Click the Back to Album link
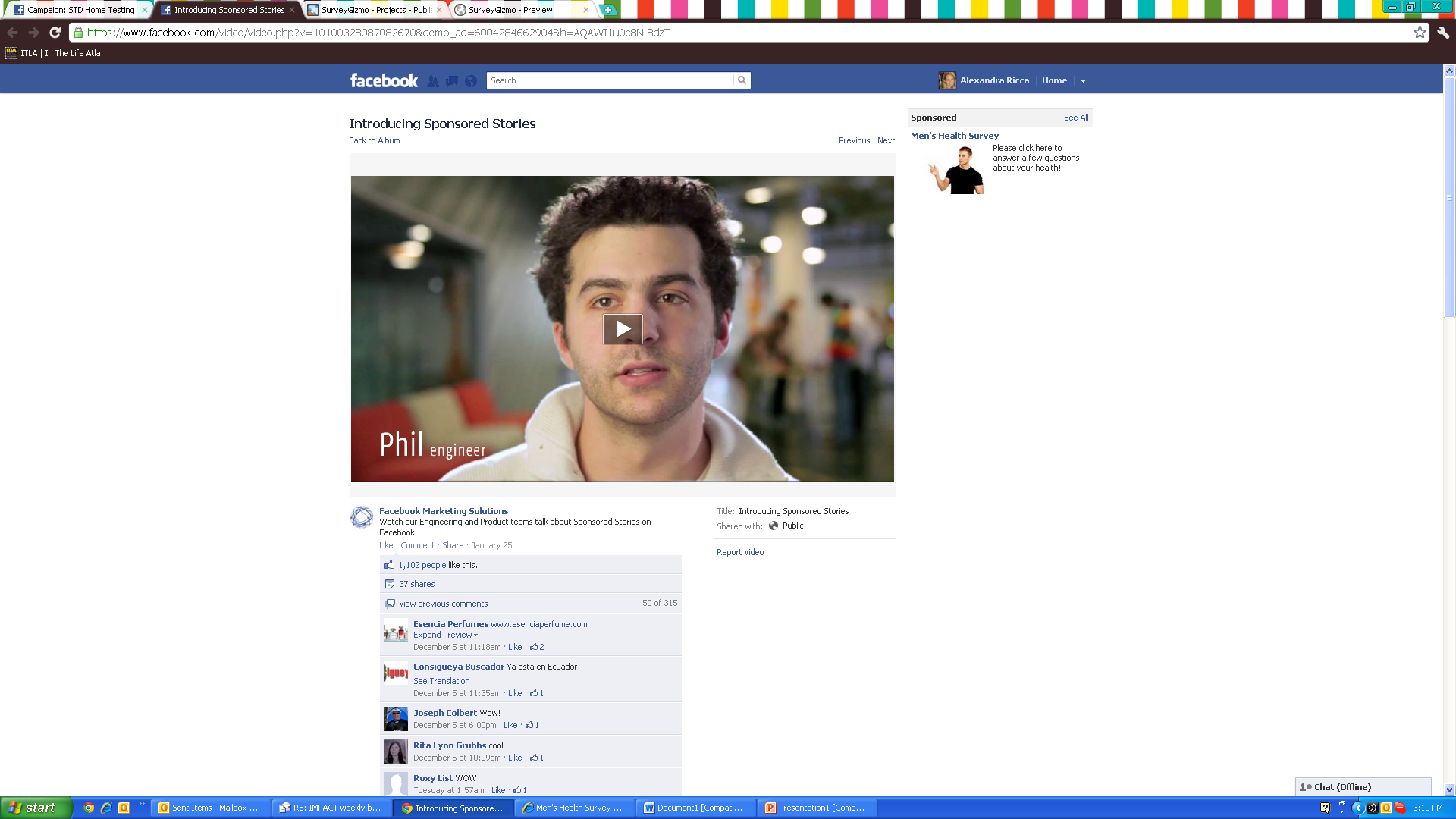This screenshot has width=1456, height=819. (x=374, y=140)
